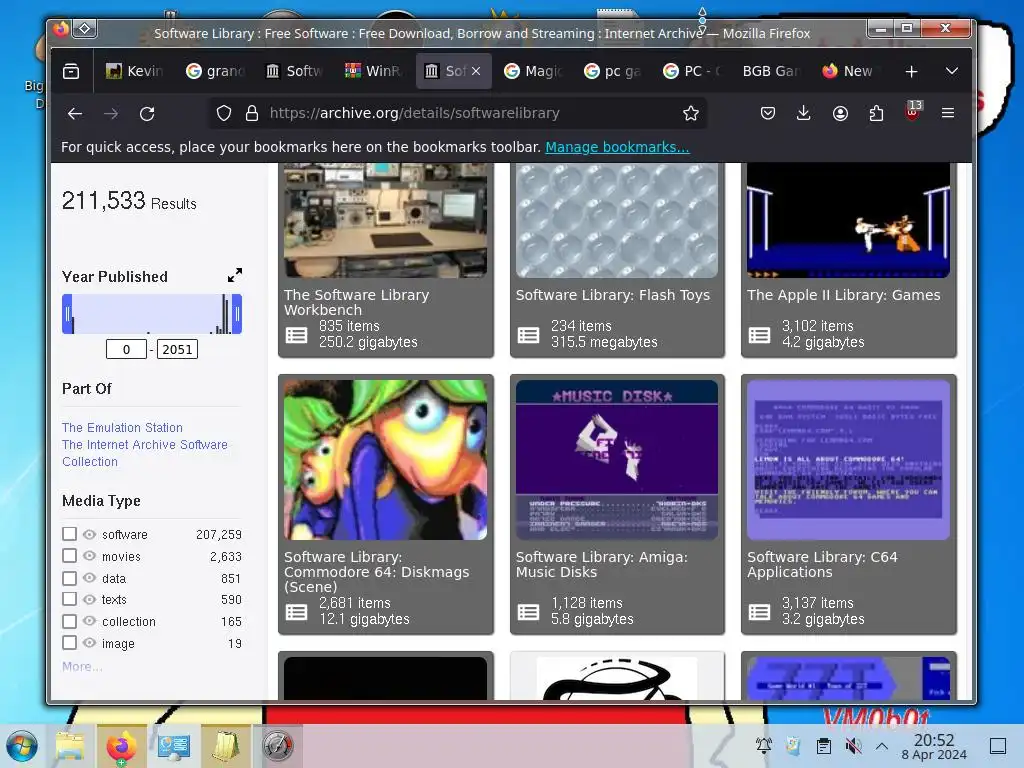Screen dimensions: 1024x768
Task: Toggle the eye icon for texts
Action: pos(89,599)
